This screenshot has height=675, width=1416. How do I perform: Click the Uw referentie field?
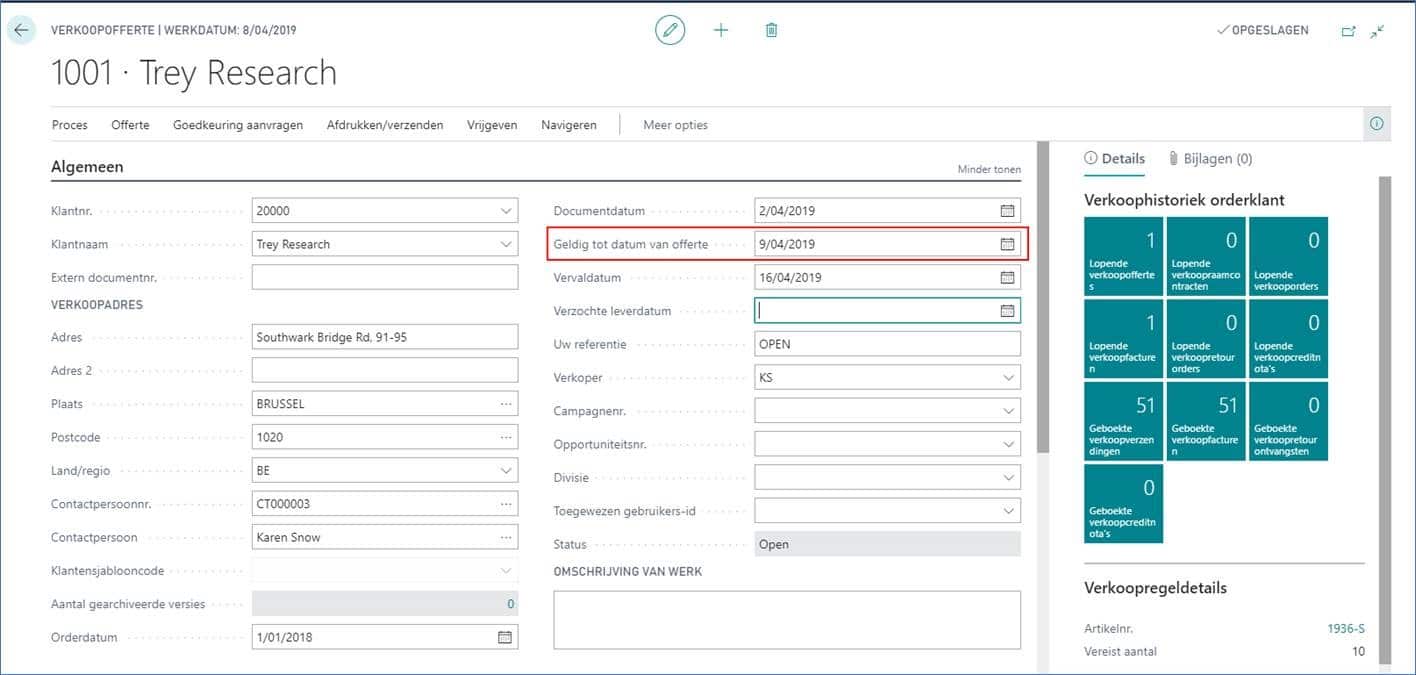tap(888, 344)
